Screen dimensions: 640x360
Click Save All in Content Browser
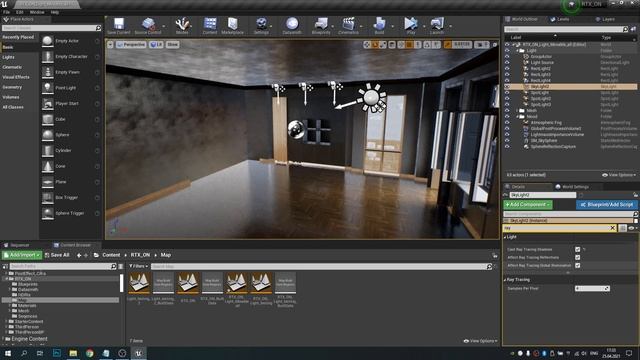(x=57, y=255)
